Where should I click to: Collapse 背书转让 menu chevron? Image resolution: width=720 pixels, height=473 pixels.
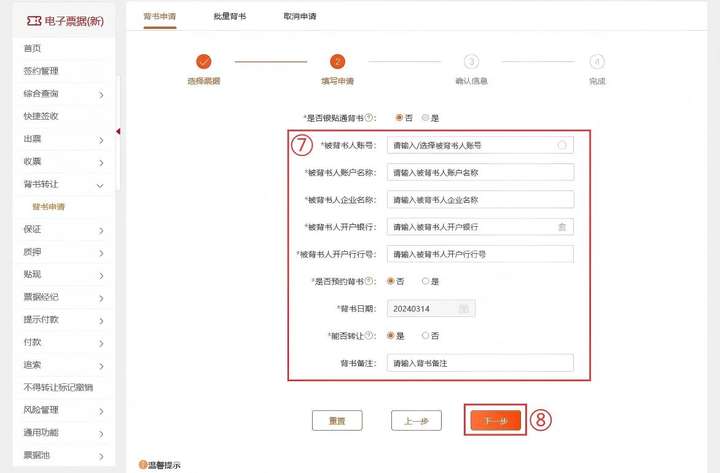click(x=100, y=186)
